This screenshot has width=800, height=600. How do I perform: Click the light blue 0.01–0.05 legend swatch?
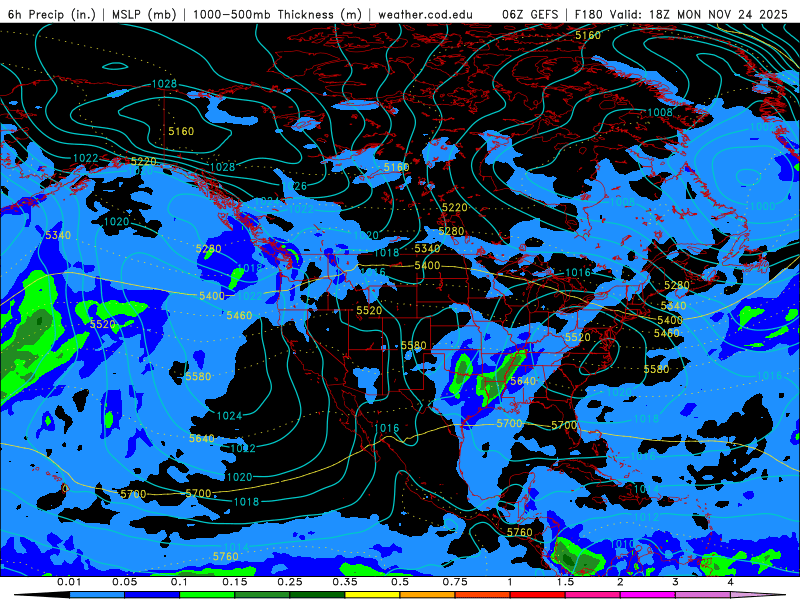click(x=96, y=595)
